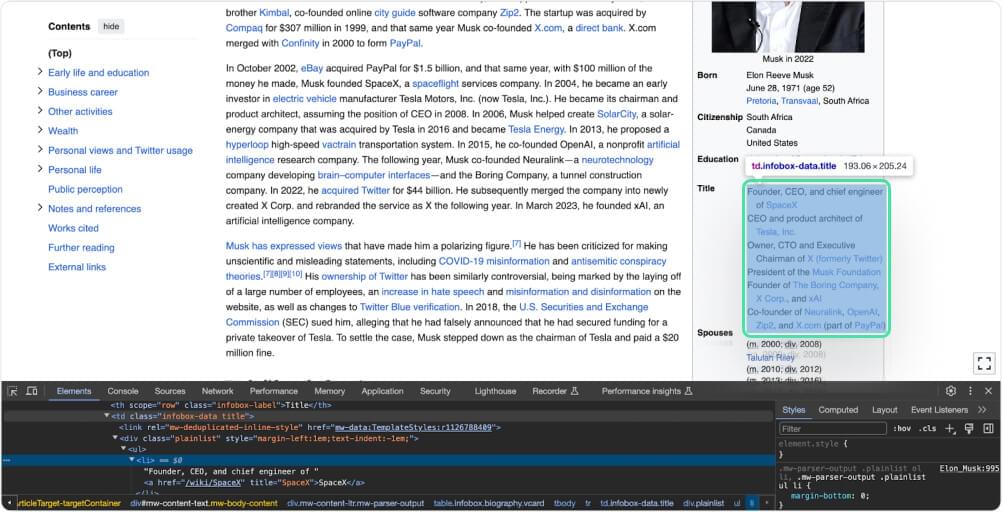
Task: Select the Computed sub-tab
Action: pos(838,410)
